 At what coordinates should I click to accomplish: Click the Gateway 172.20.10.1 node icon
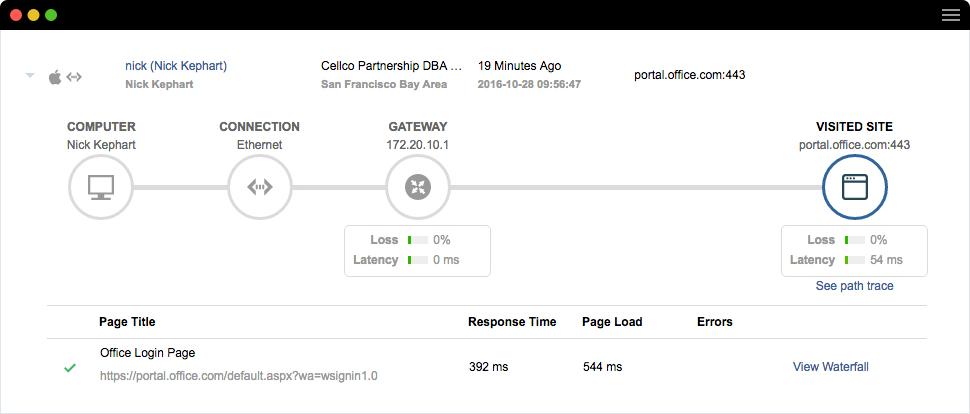(417, 187)
